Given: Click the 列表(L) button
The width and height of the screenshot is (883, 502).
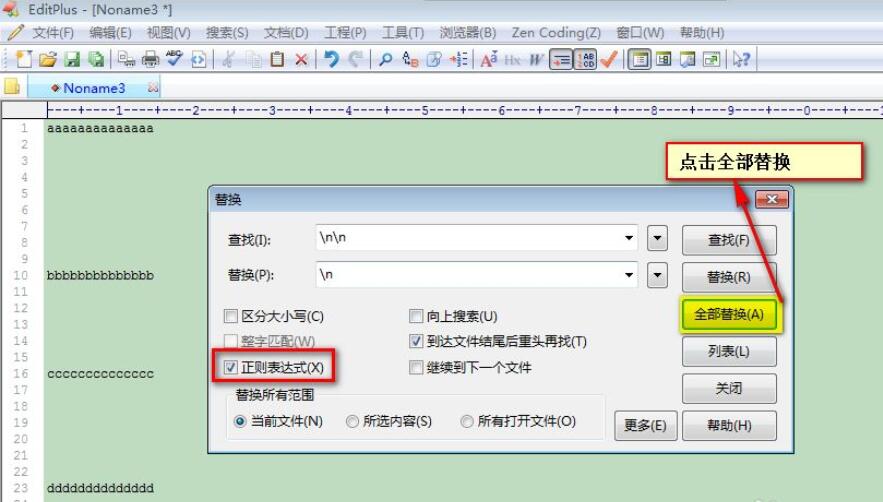Looking at the screenshot, I should [729, 352].
